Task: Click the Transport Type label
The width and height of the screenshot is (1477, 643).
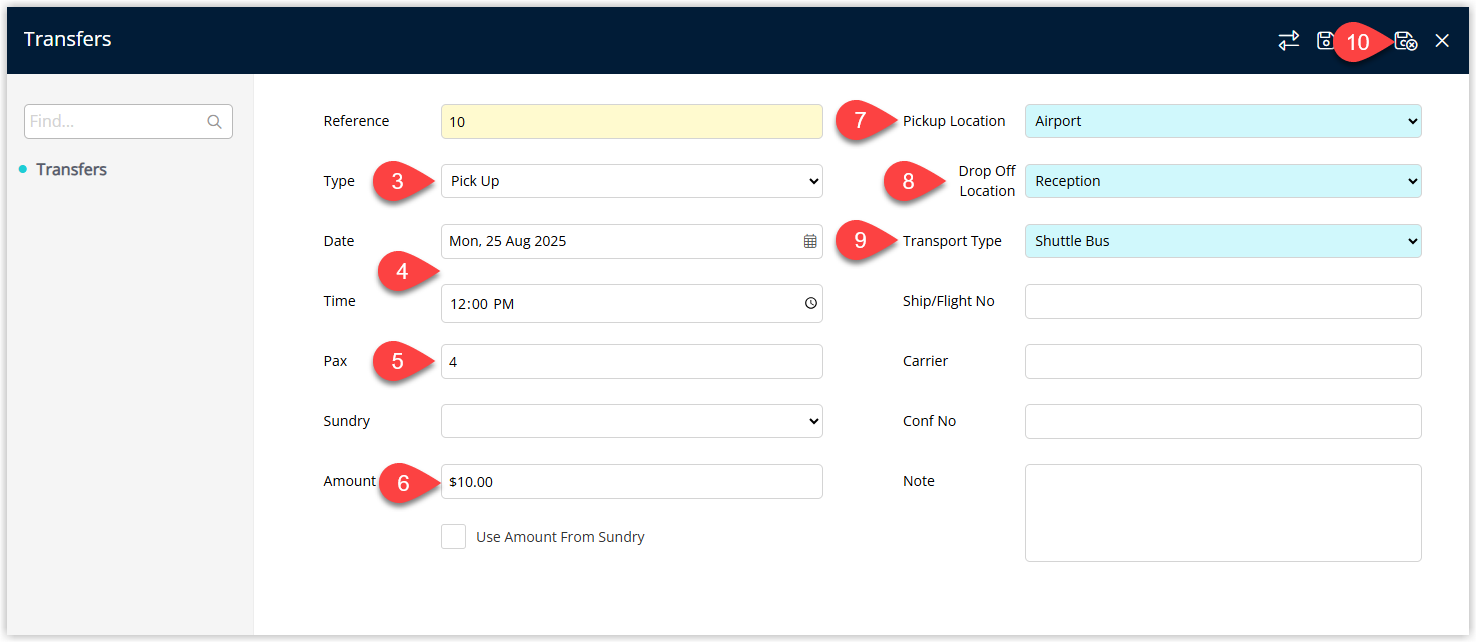Action: 952,241
